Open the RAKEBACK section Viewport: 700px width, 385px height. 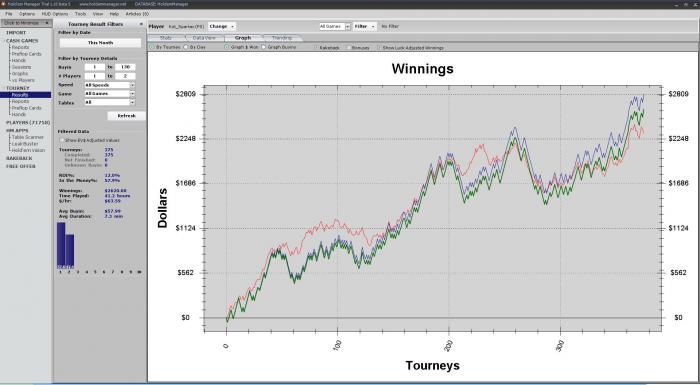tap(19, 159)
